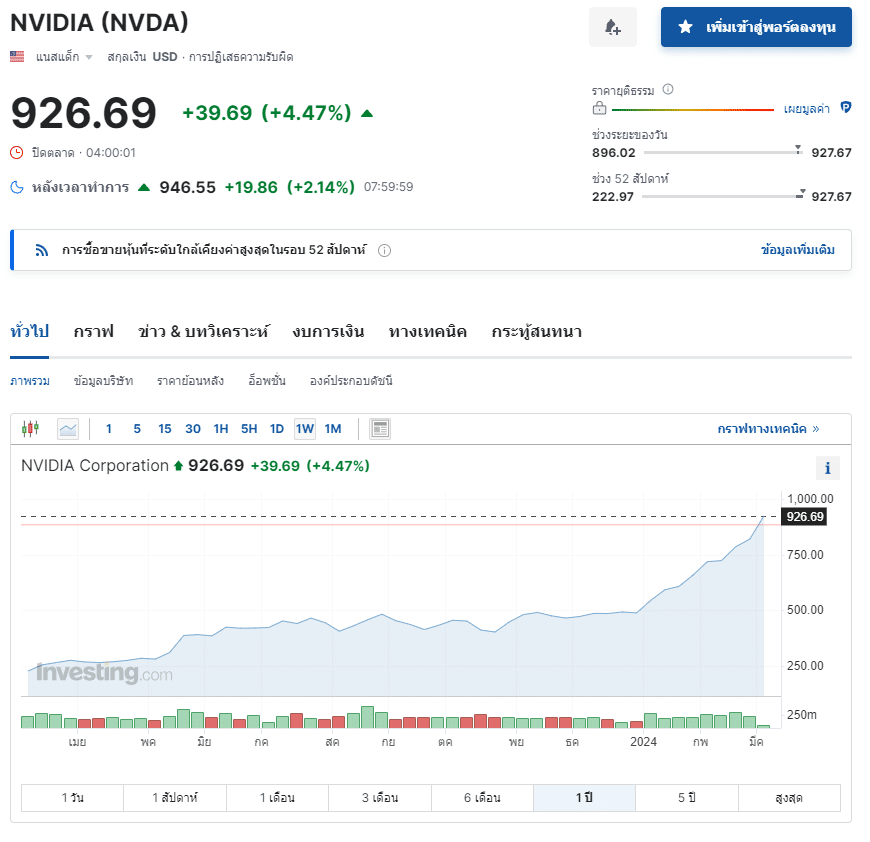Set chart interval to 5H

click(x=249, y=429)
